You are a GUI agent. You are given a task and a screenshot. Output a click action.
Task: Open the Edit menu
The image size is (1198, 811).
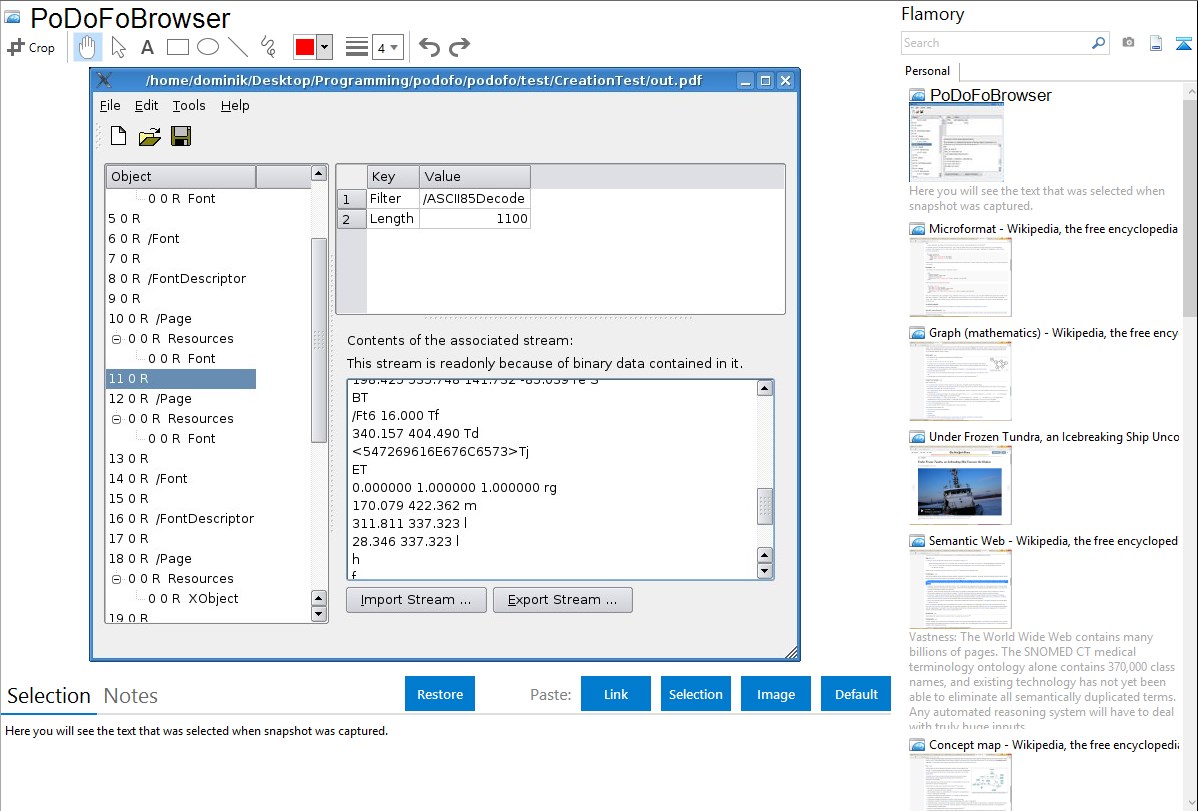[146, 105]
